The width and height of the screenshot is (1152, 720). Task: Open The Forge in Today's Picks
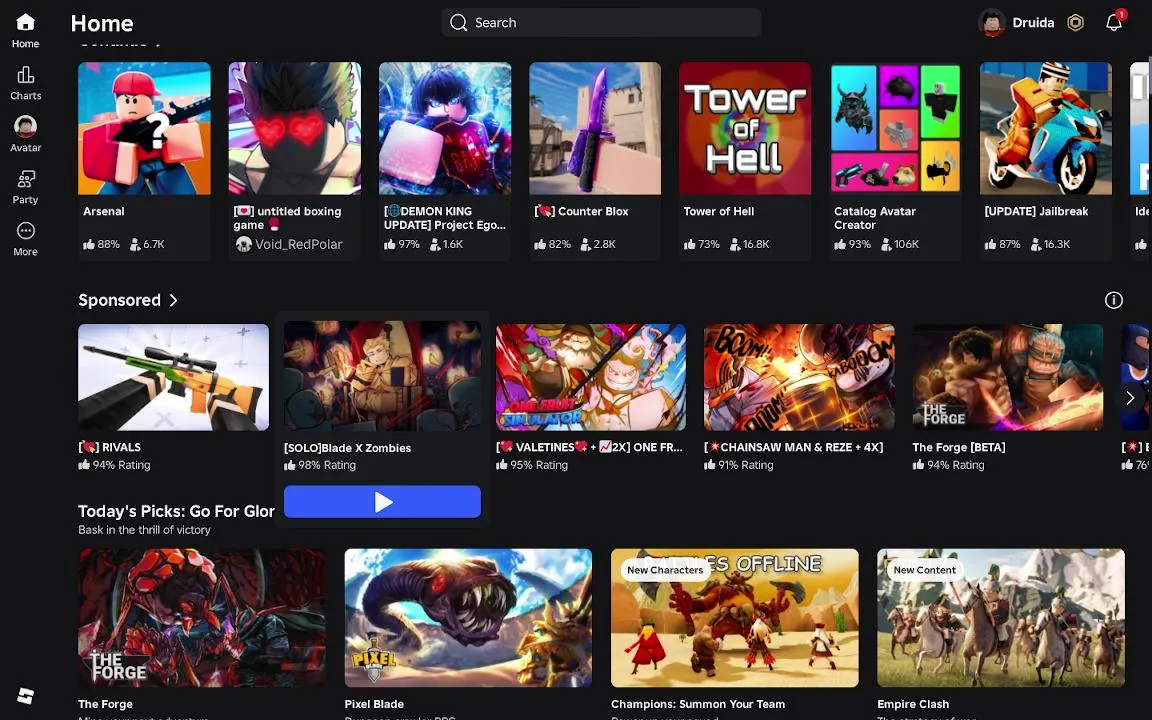[202, 618]
